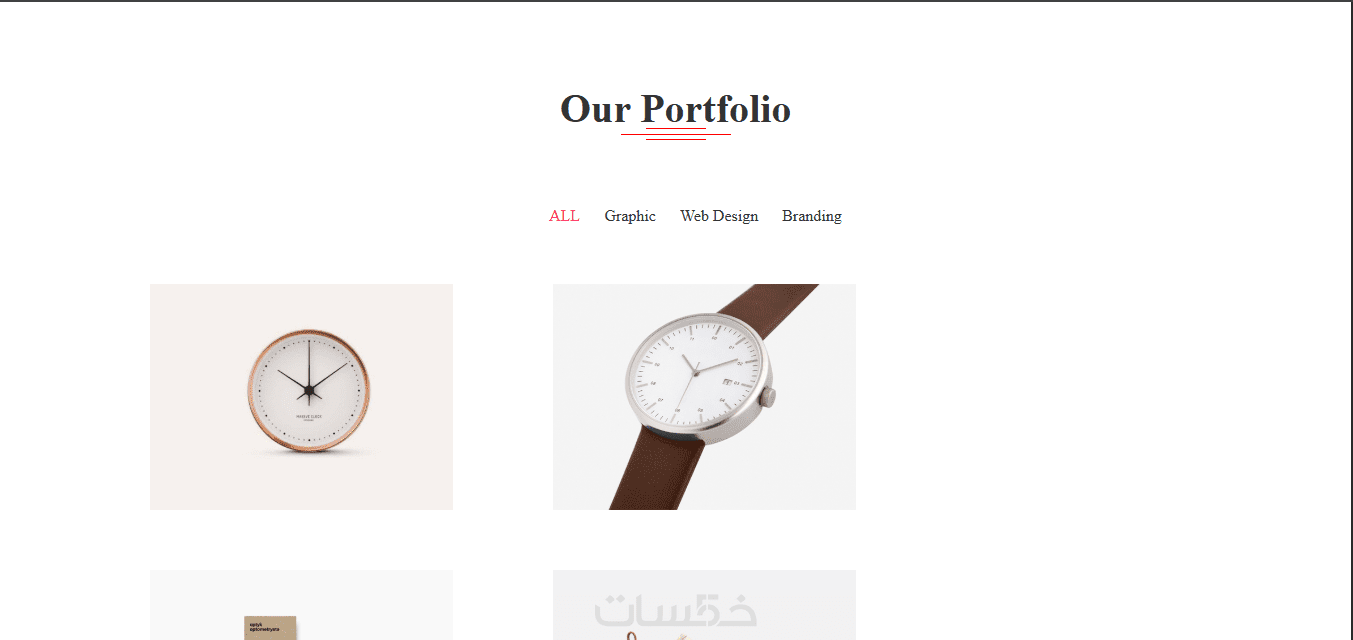
Task: Open the brown strap wristwatch thumbnail
Action: tap(704, 397)
